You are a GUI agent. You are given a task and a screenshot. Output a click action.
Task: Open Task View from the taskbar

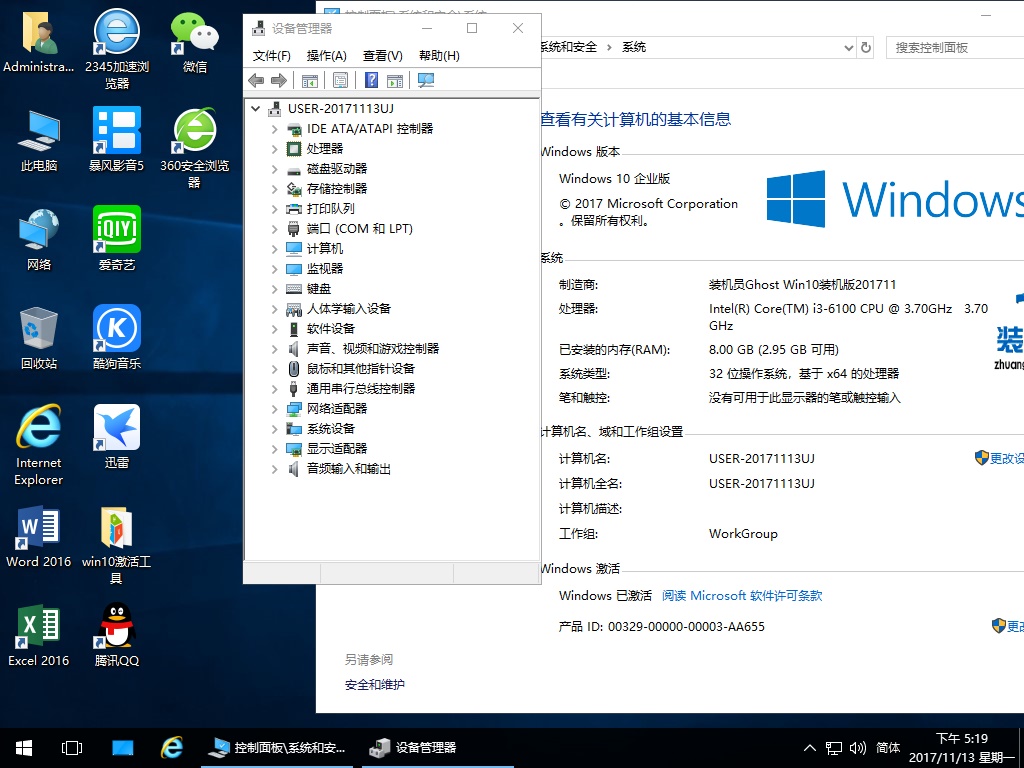click(72, 747)
